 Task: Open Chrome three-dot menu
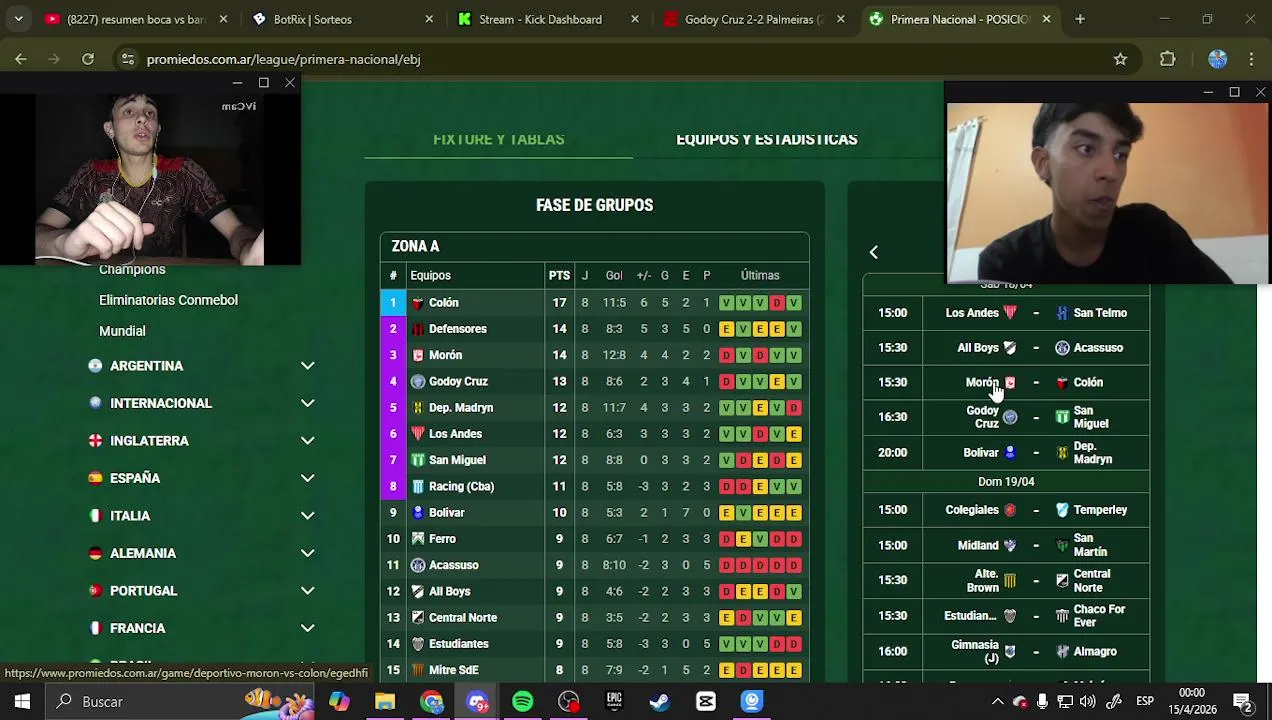(1251, 59)
